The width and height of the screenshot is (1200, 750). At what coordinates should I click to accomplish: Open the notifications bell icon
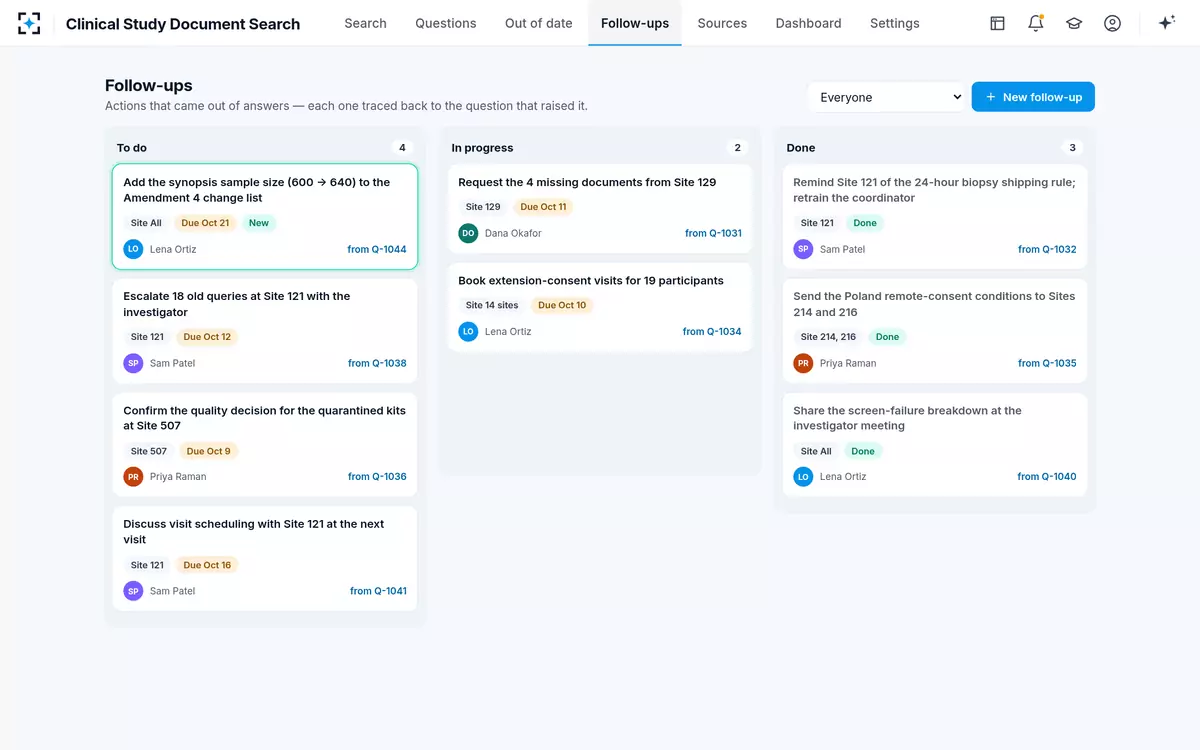pos(1036,23)
